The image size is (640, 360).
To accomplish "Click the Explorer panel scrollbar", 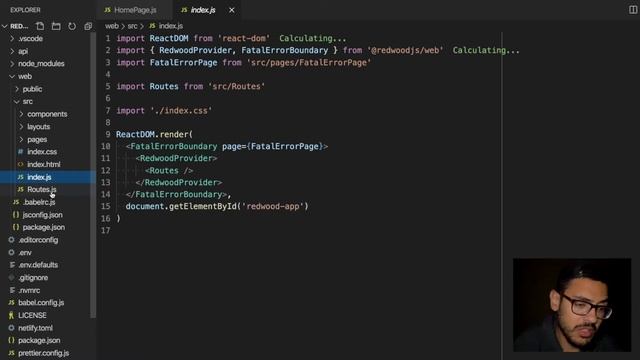I will point(93,175).
